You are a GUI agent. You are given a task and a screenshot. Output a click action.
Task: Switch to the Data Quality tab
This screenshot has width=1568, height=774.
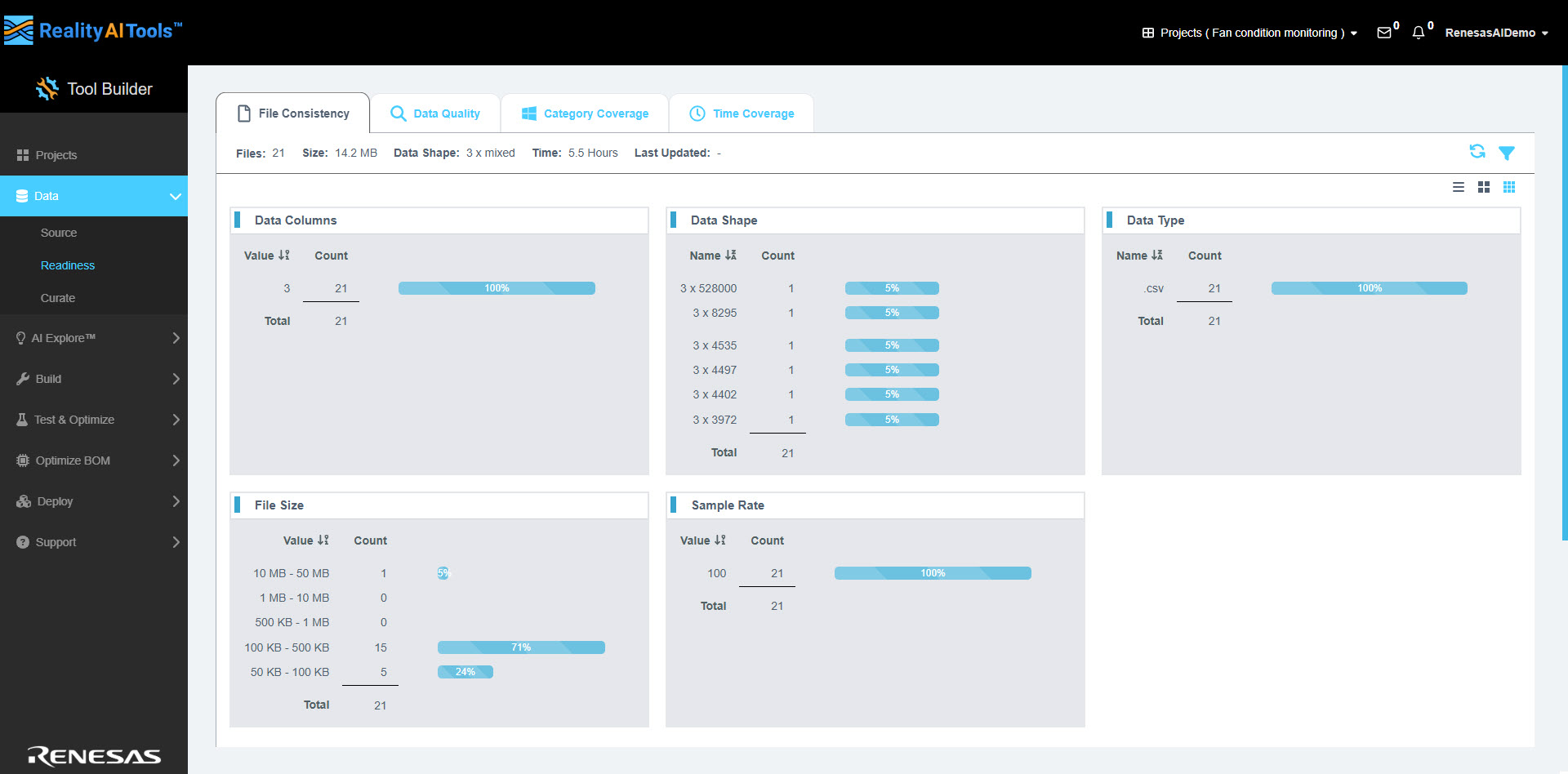coord(436,113)
